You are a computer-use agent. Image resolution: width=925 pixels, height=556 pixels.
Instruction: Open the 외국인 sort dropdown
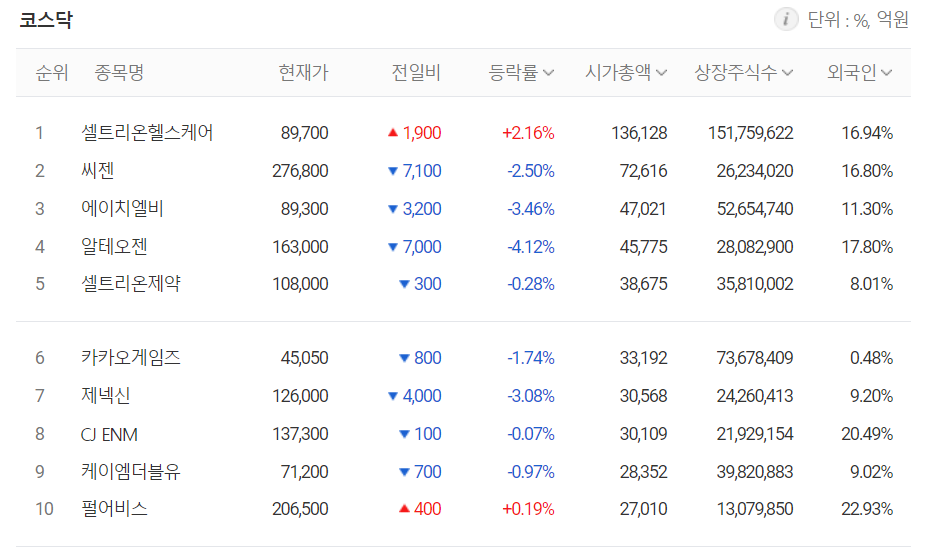click(x=860, y=73)
